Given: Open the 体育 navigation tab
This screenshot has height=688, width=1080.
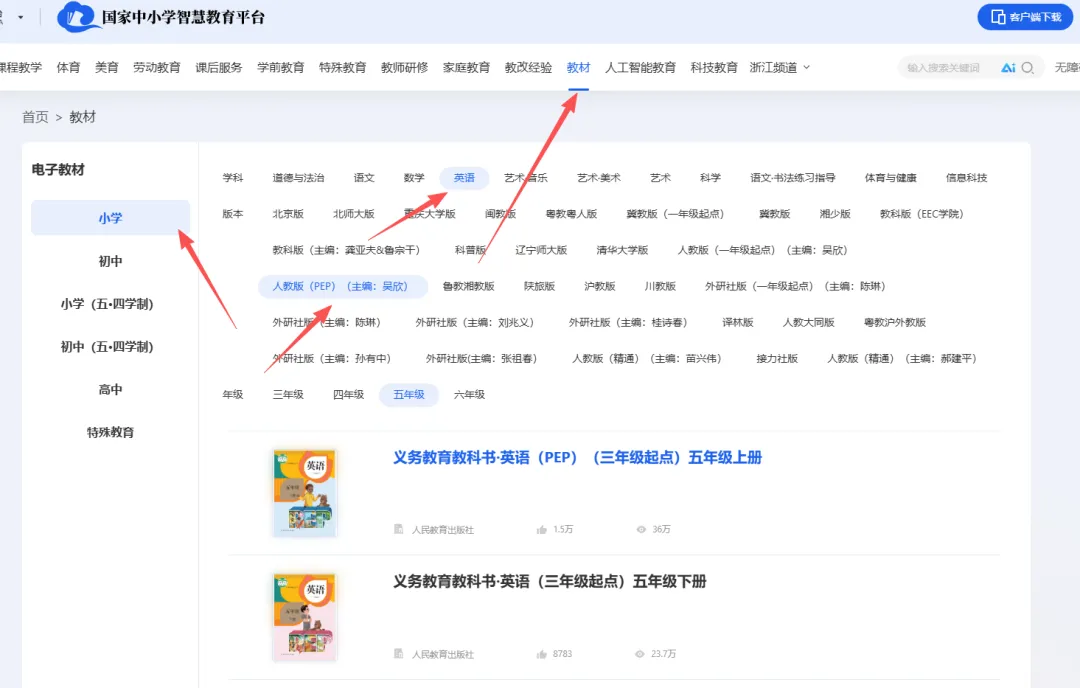Looking at the screenshot, I should point(68,67).
